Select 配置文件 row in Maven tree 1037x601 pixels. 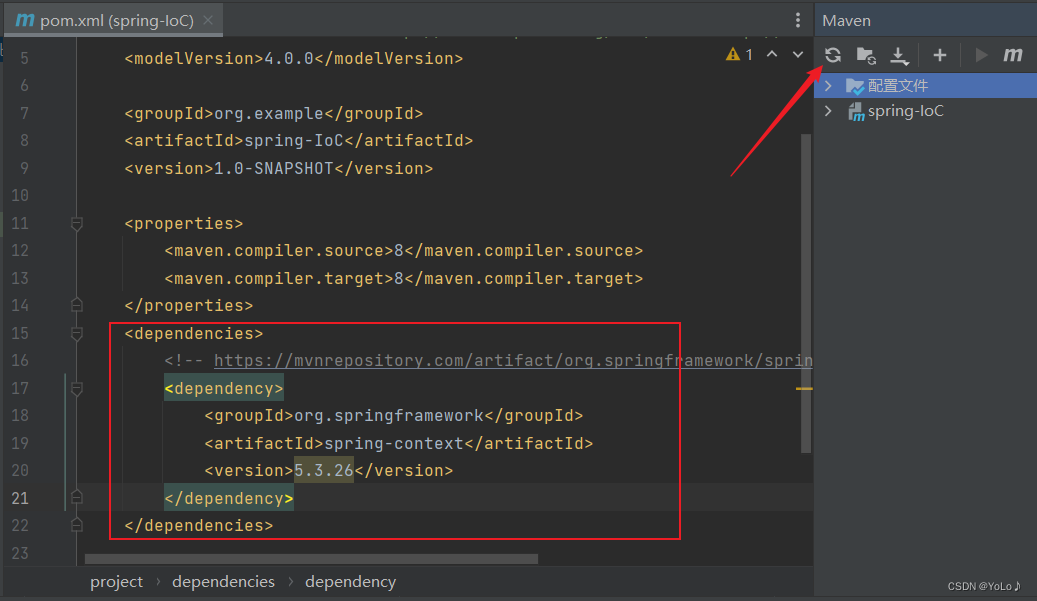926,86
